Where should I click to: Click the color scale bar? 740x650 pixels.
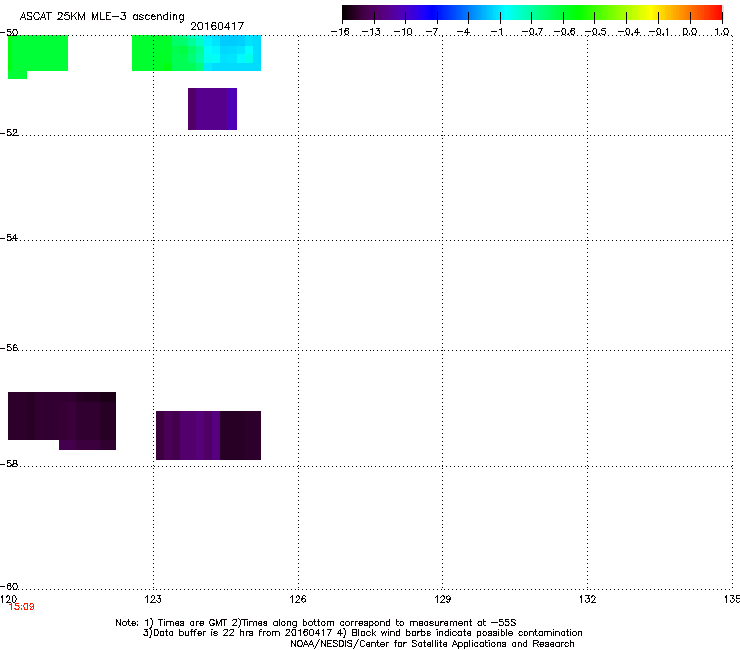click(x=532, y=13)
